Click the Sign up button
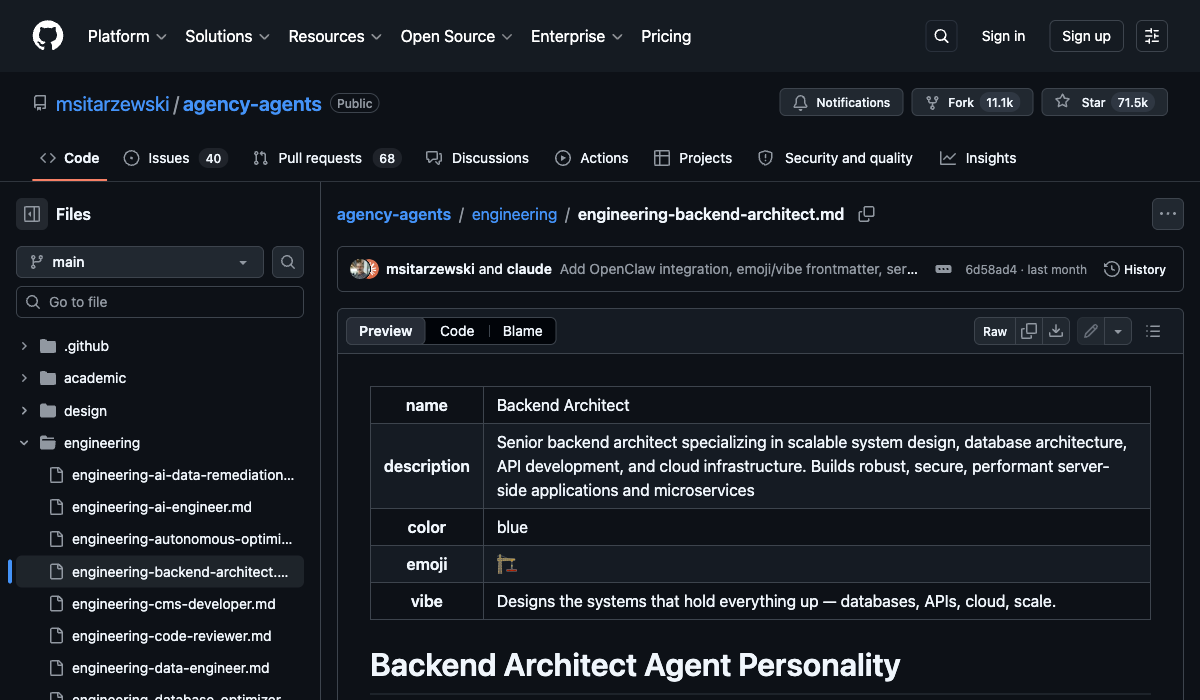This screenshot has width=1200, height=700. (1086, 36)
